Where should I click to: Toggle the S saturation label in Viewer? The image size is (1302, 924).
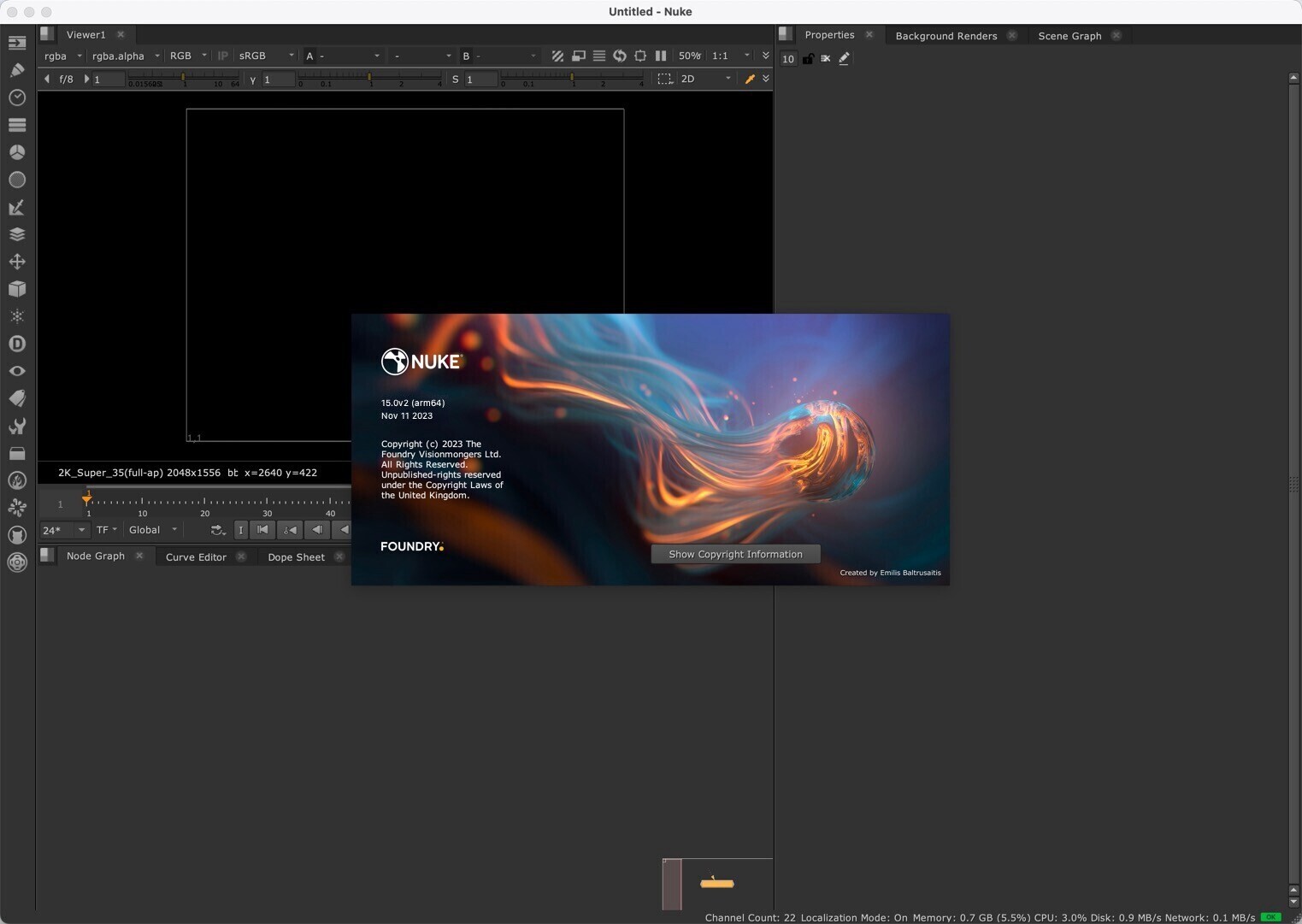(456, 79)
